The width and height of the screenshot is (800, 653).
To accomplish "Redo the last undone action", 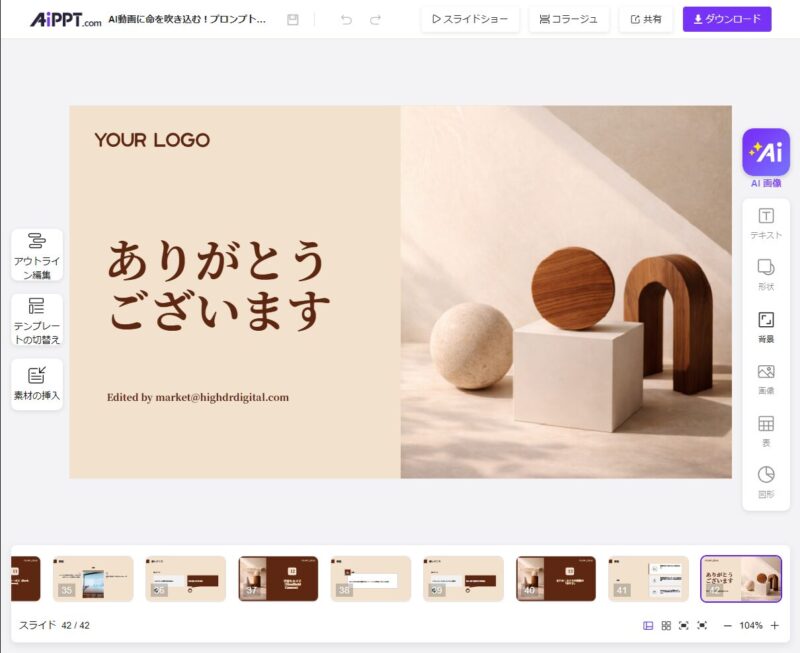I will click(375, 19).
